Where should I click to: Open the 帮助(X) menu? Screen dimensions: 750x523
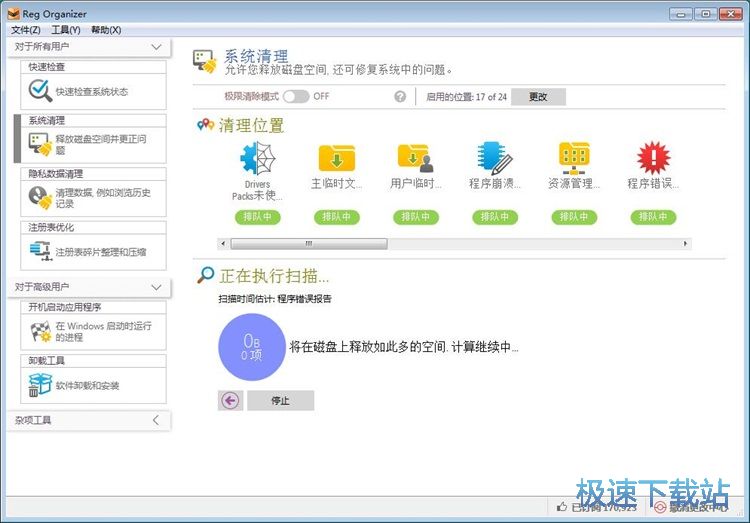click(x=106, y=30)
